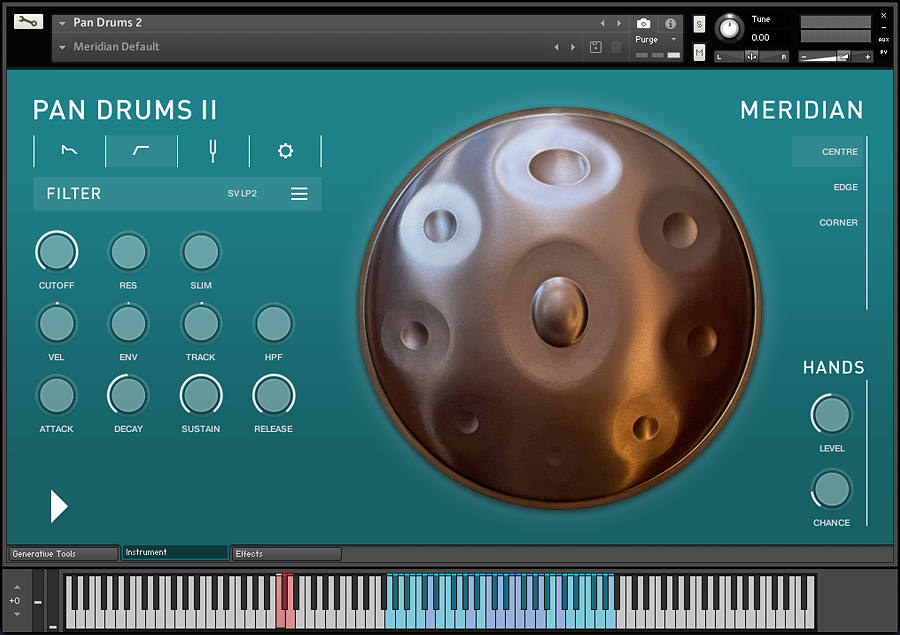
Task: Open the tuning fork page icon
Action: click(x=213, y=151)
